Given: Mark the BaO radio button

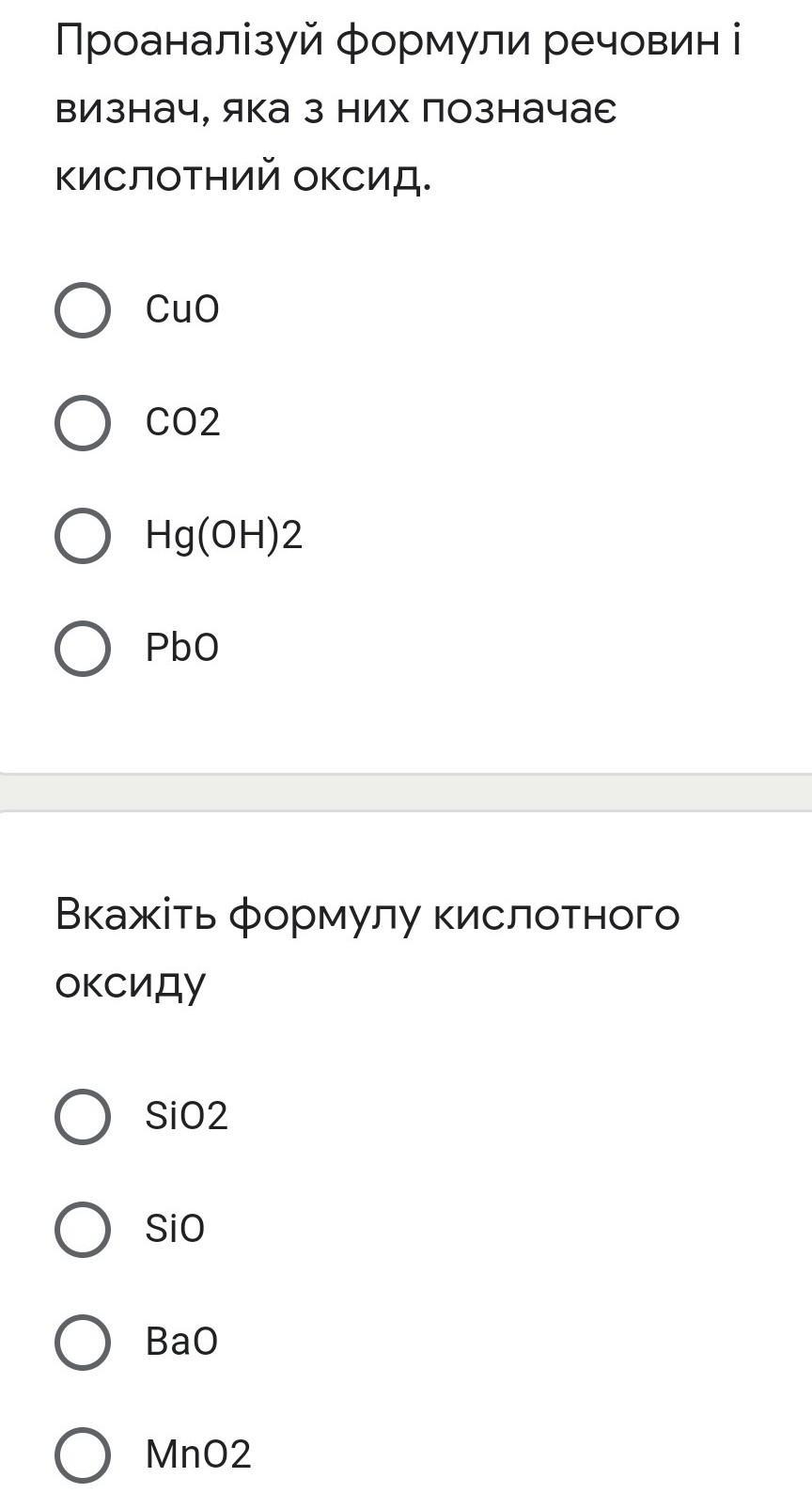Looking at the screenshot, I should coord(83,1342).
